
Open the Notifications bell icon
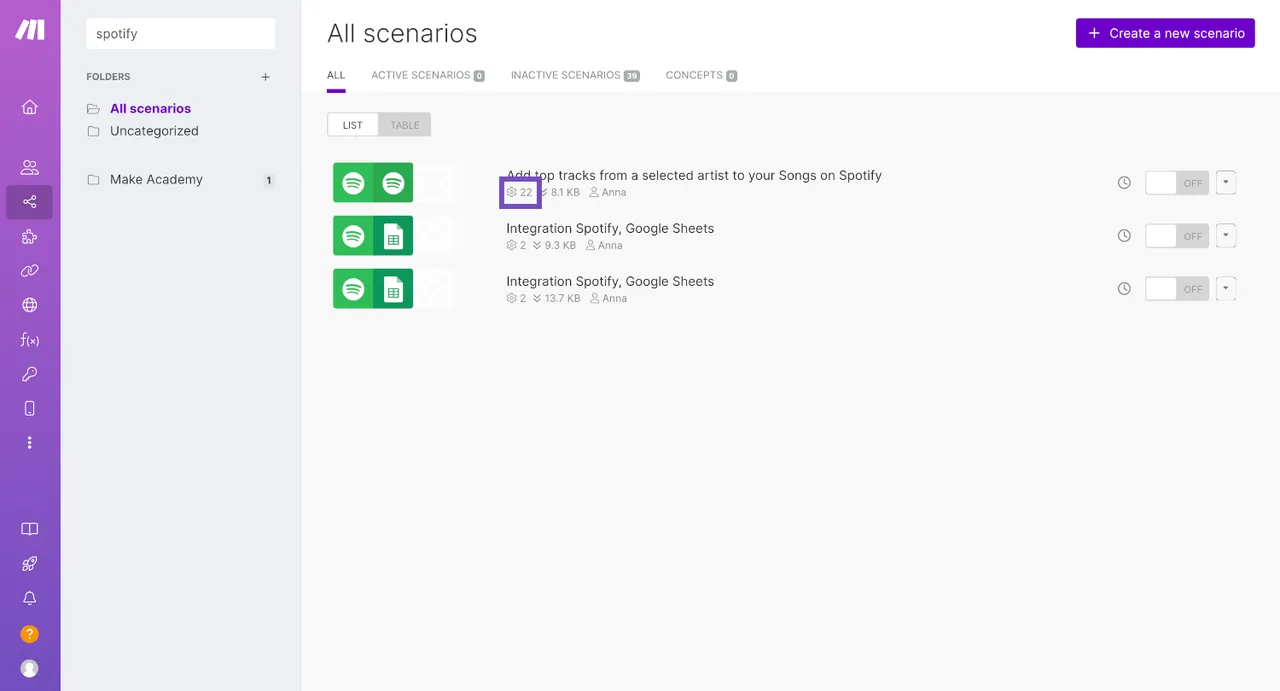tap(30, 598)
